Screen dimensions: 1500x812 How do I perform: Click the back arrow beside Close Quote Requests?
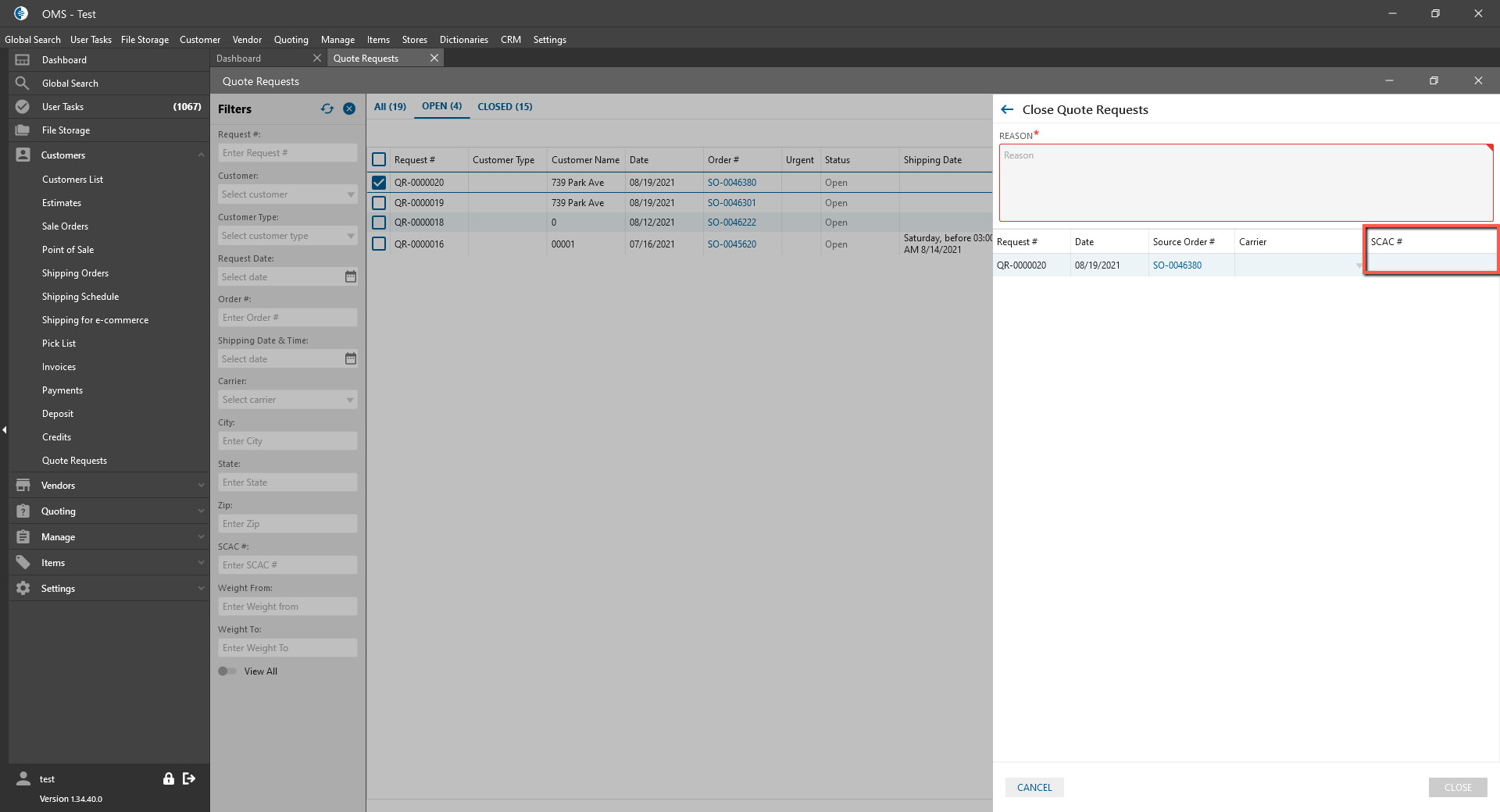click(x=1007, y=110)
